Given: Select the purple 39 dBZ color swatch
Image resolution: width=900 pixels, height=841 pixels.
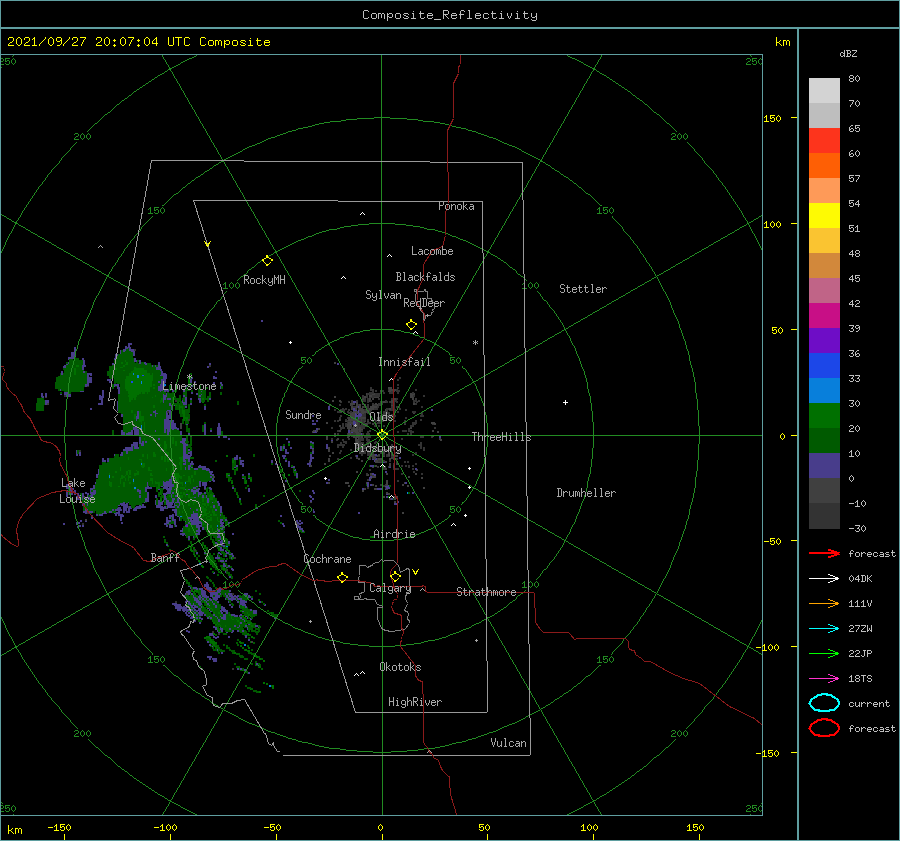Looking at the screenshot, I should point(824,340).
